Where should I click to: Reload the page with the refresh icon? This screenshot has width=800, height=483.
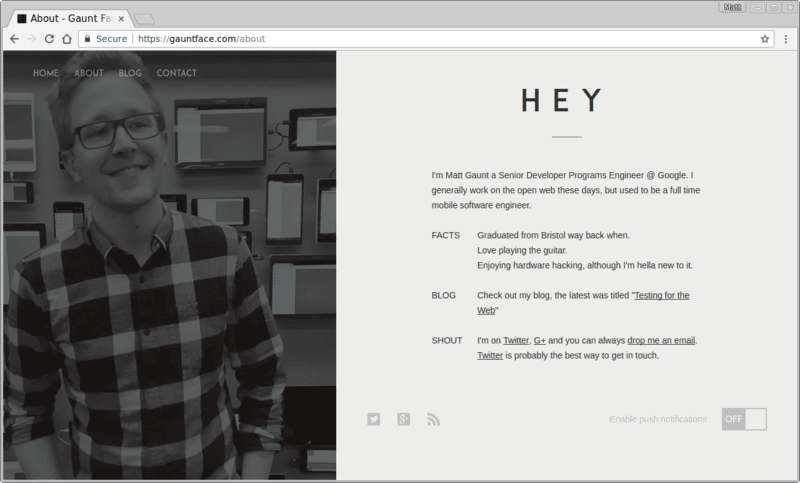[x=49, y=39]
